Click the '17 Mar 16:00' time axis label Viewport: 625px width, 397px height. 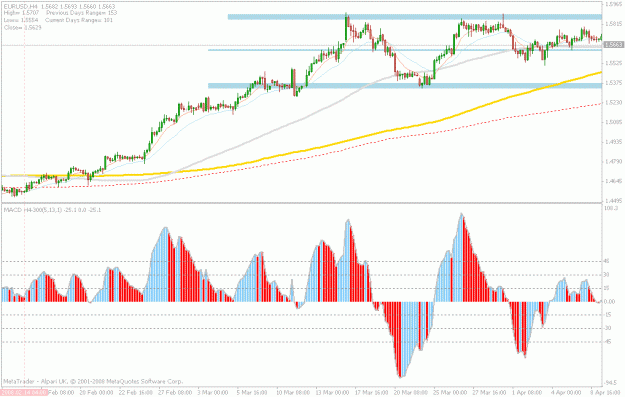371,393
